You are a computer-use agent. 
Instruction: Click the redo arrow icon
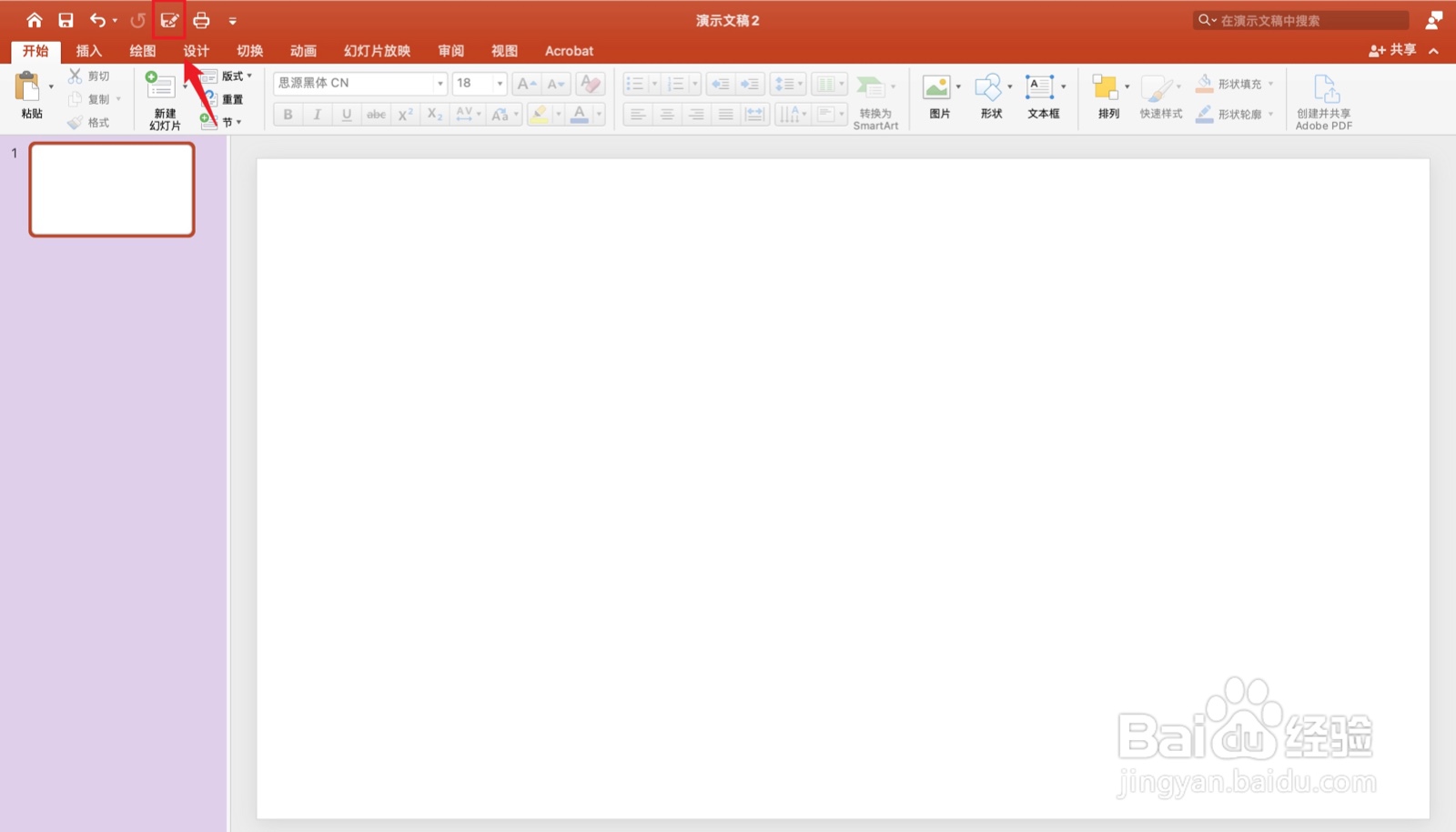click(x=137, y=20)
